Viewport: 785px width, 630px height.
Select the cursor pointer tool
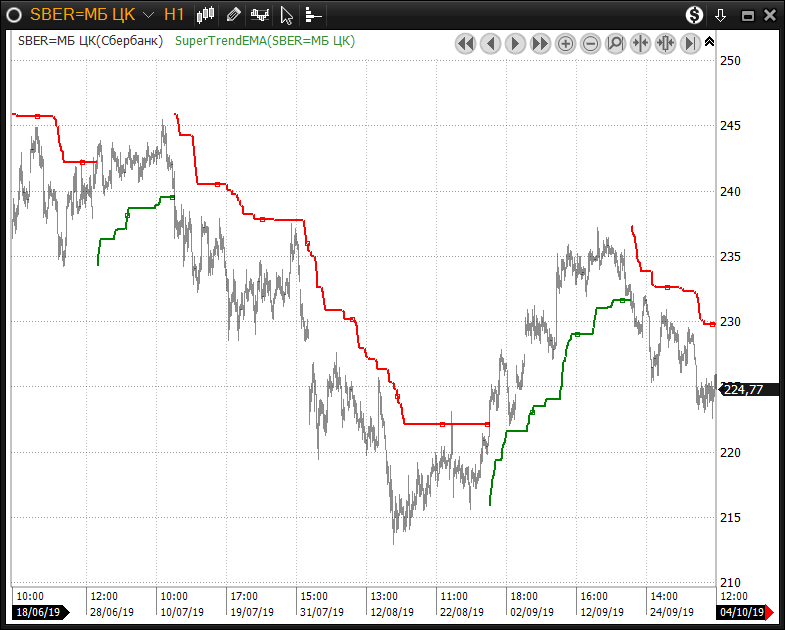click(287, 15)
